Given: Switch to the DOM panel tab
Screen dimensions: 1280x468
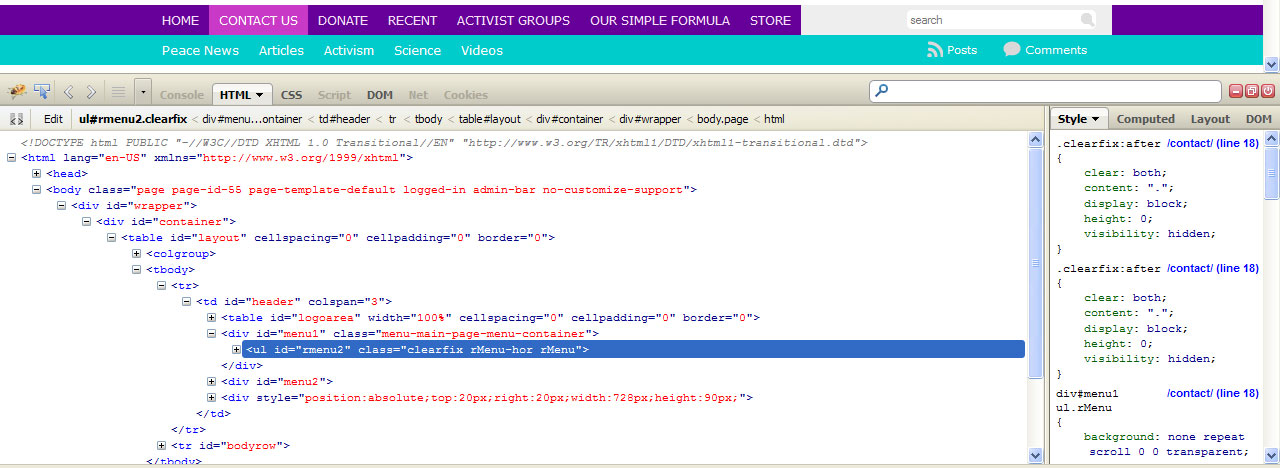Looking at the screenshot, I should click(379, 95).
